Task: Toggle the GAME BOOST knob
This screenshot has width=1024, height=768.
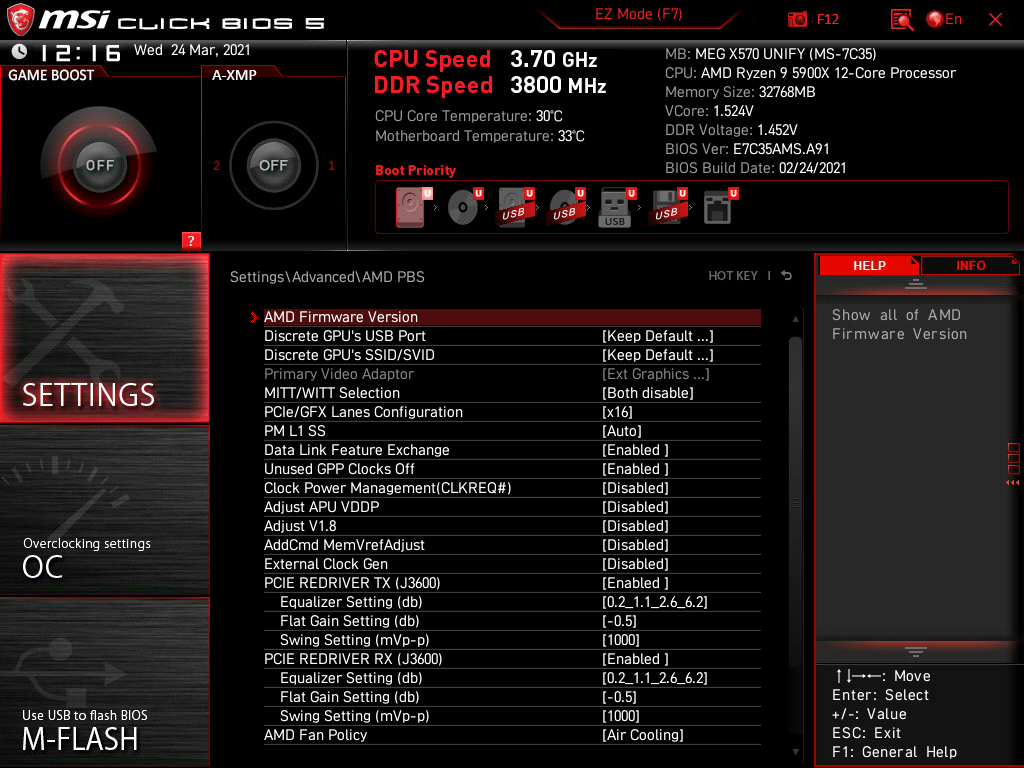Action: [99, 165]
